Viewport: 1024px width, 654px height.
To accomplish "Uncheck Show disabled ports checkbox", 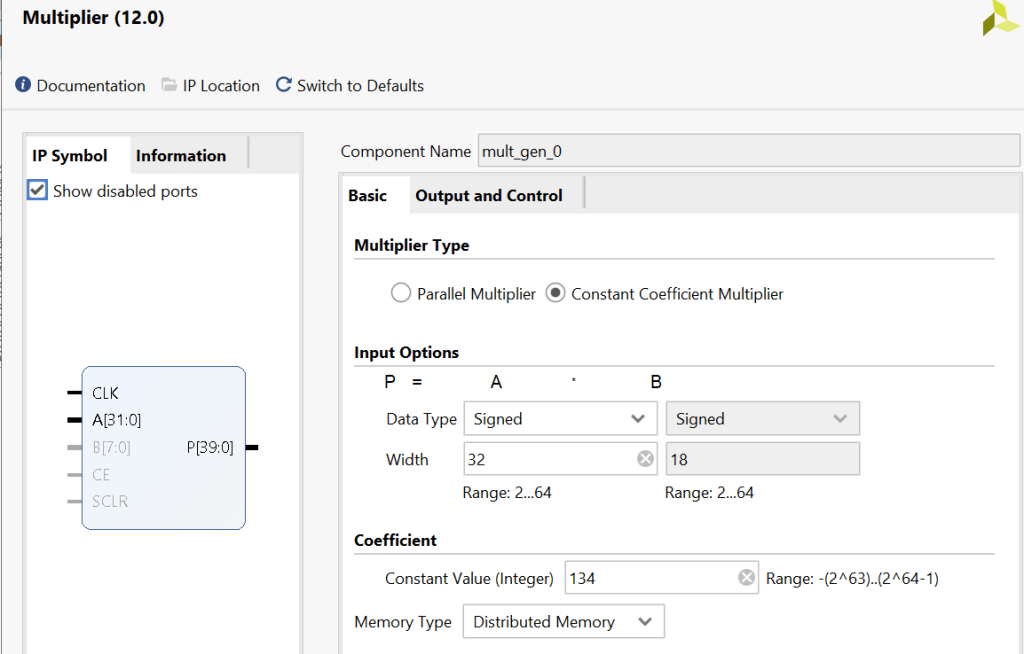I will click(x=38, y=190).
